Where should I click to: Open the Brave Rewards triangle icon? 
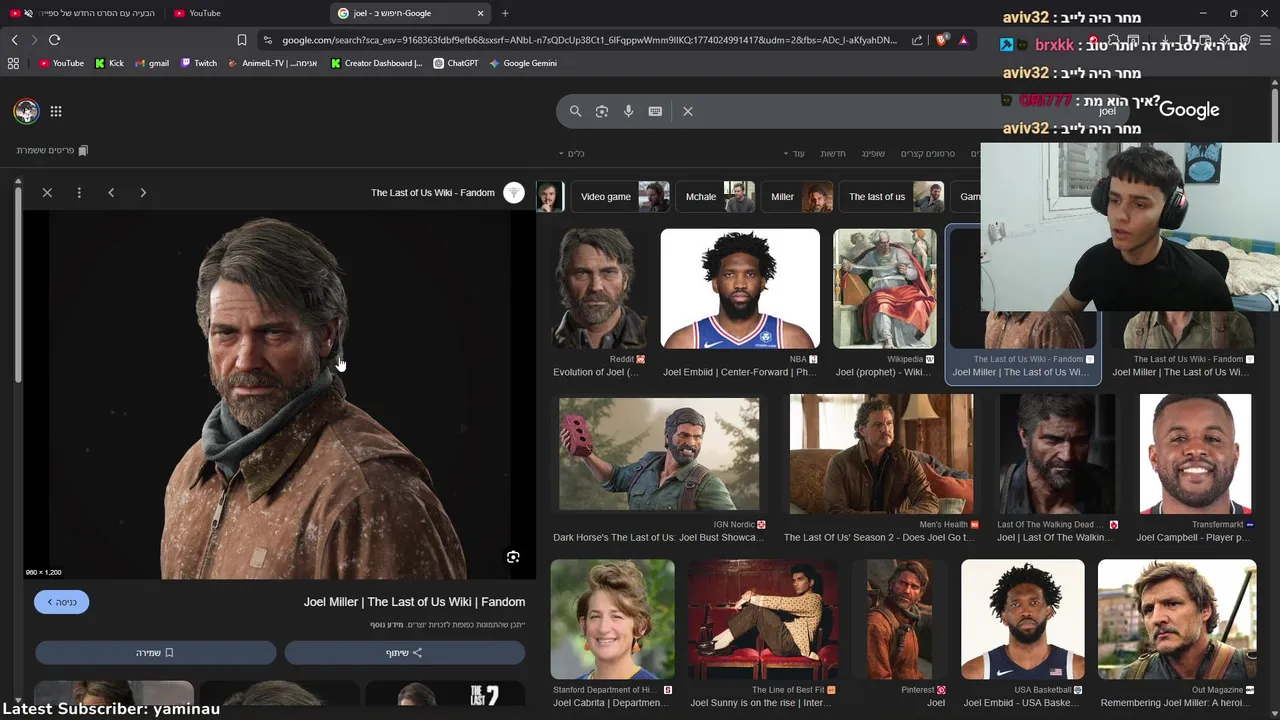(963, 40)
